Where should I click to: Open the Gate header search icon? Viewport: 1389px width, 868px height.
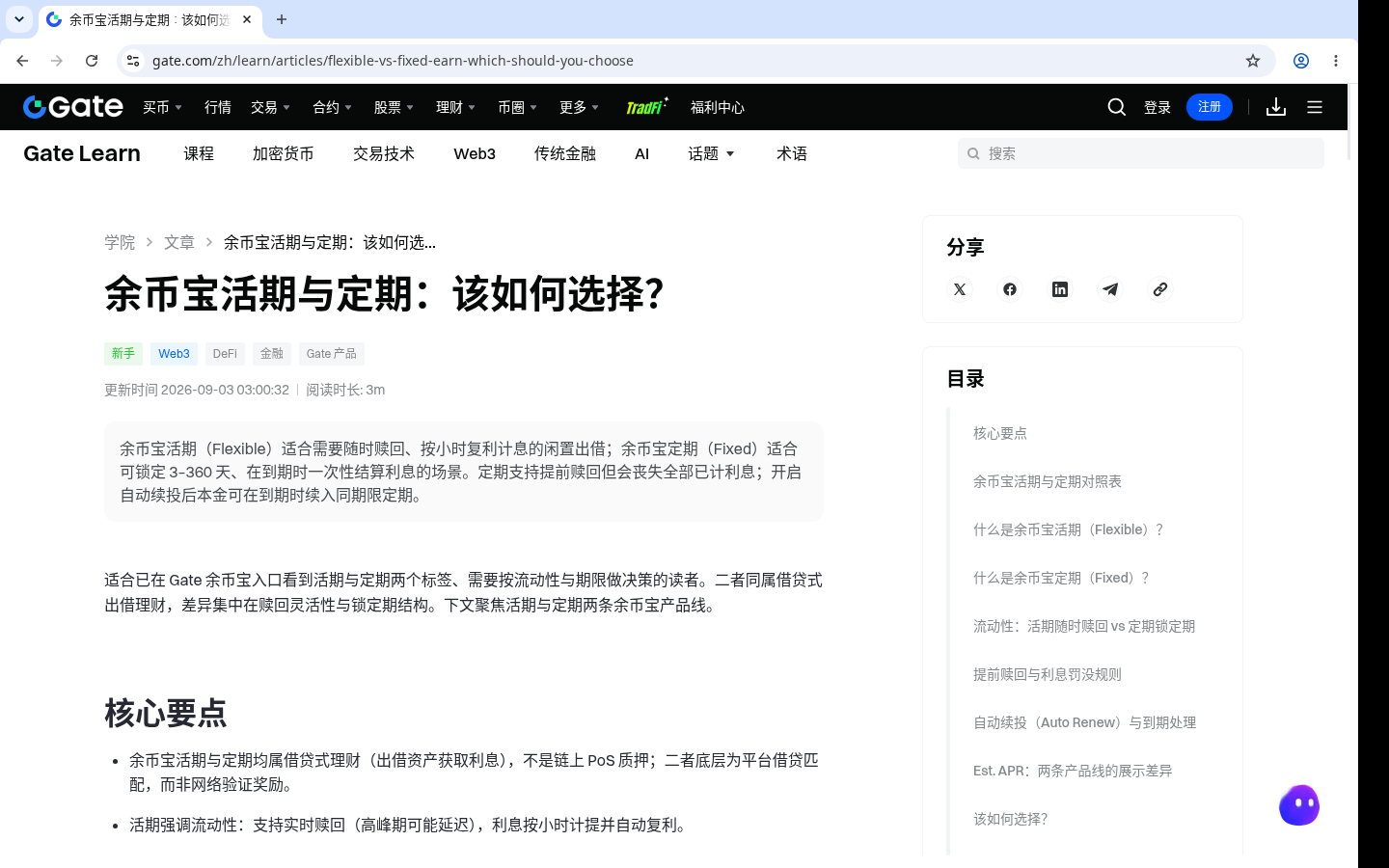click(1117, 107)
